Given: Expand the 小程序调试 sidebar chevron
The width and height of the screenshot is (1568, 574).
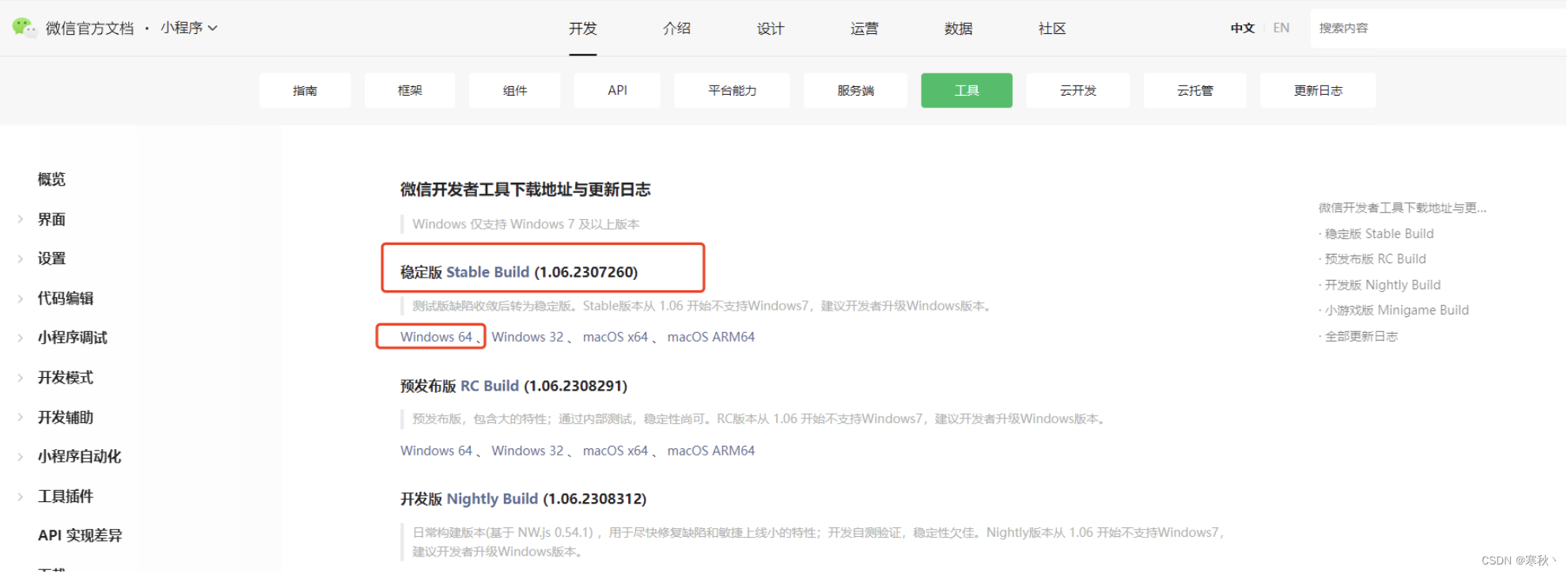Looking at the screenshot, I should (x=21, y=338).
